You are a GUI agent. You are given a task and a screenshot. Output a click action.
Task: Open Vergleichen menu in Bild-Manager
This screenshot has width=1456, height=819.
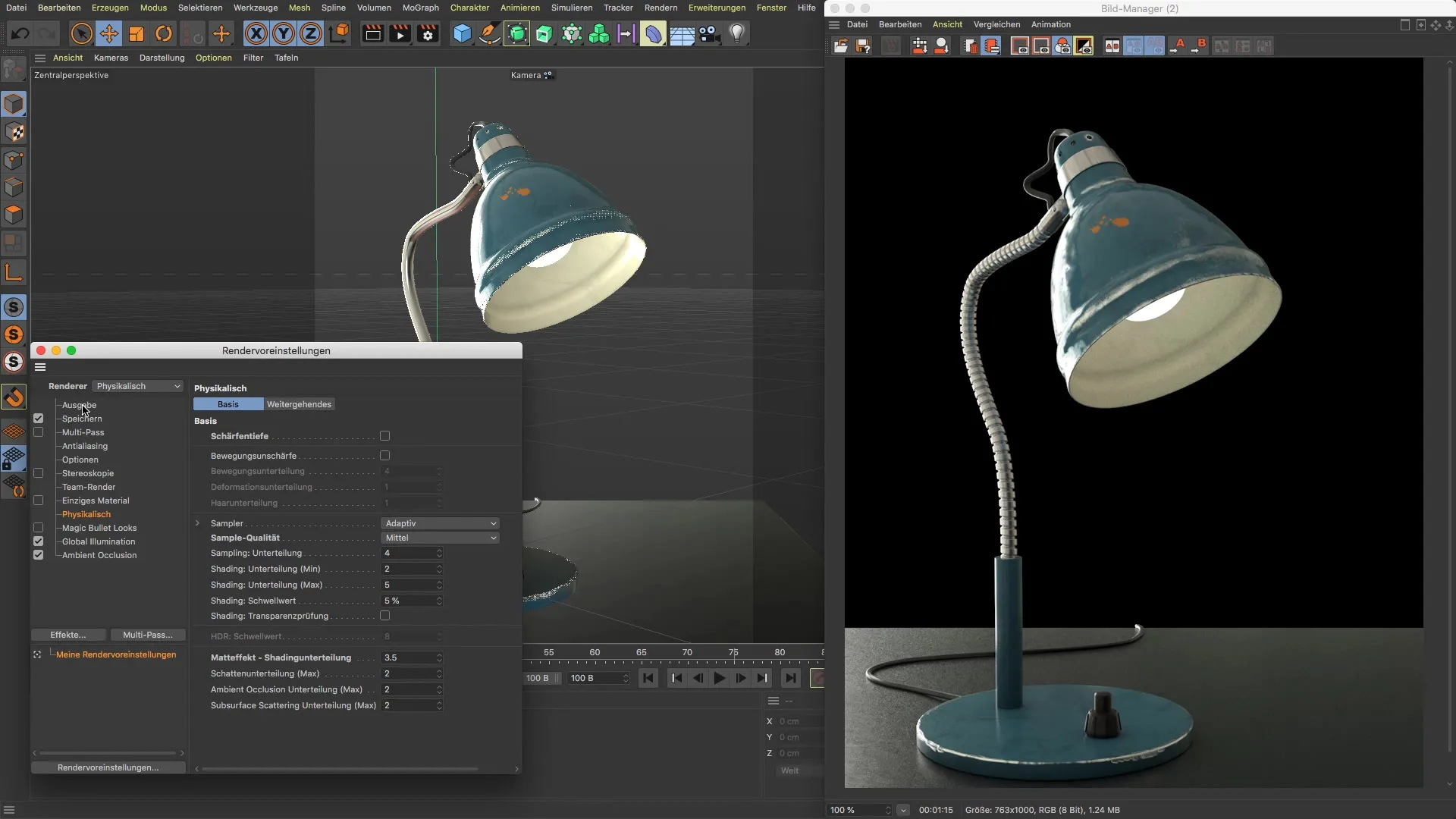996,24
